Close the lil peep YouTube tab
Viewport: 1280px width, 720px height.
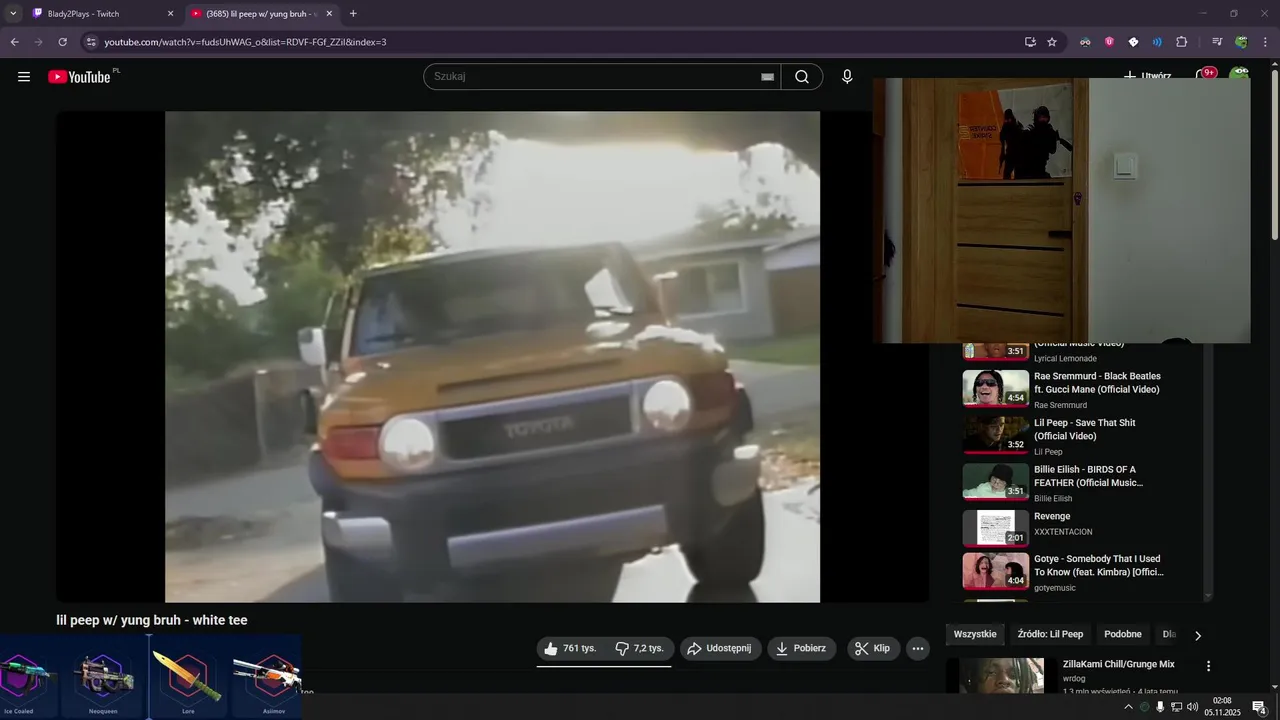(329, 14)
